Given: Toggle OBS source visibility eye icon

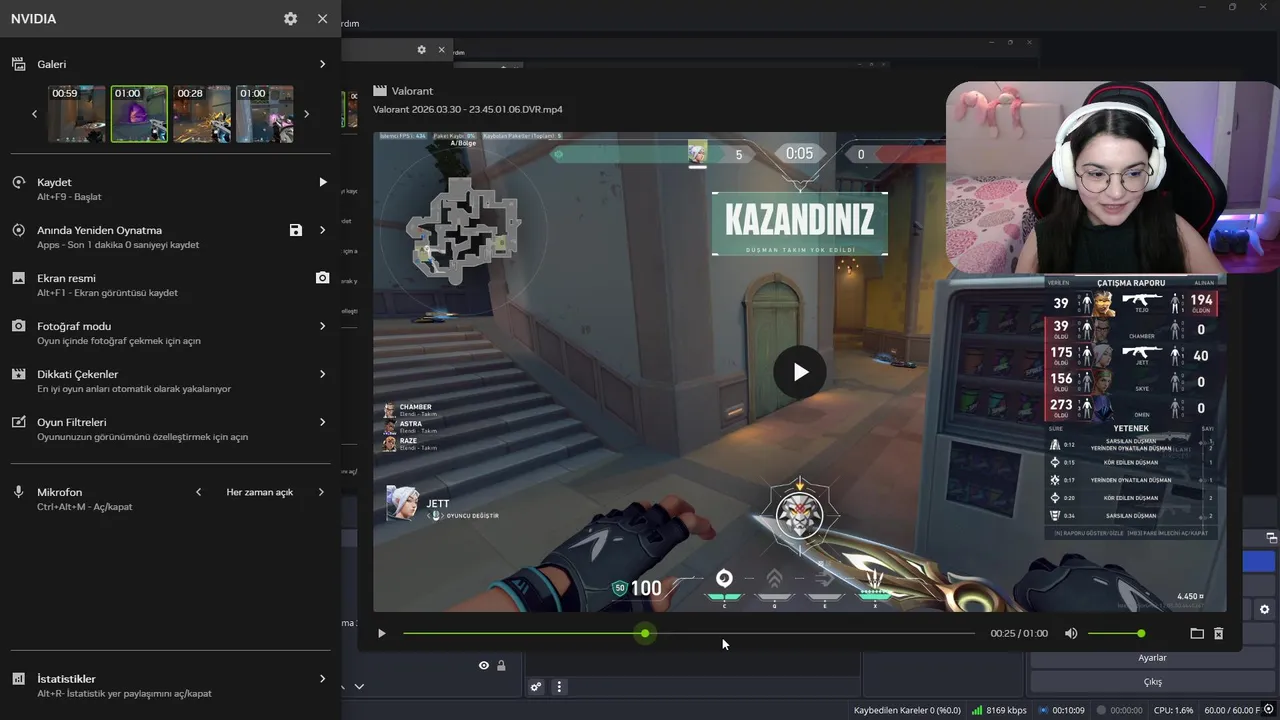Looking at the screenshot, I should click(x=484, y=666).
